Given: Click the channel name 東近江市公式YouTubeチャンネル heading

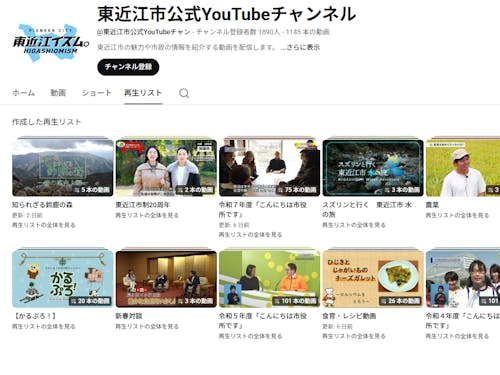Looking at the screenshot, I should pyautogui.click(x=227, y=14).
